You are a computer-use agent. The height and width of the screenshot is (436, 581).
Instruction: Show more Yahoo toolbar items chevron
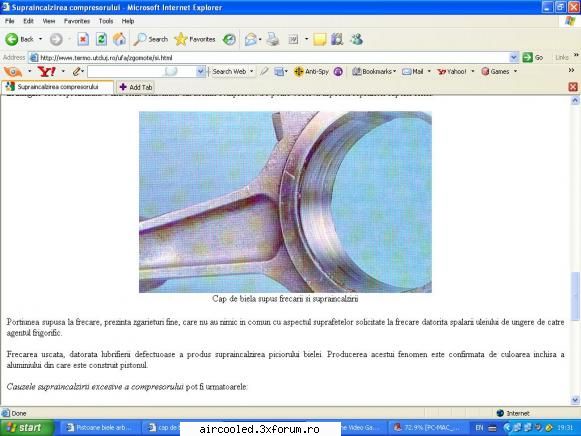(x=571, y=70)
